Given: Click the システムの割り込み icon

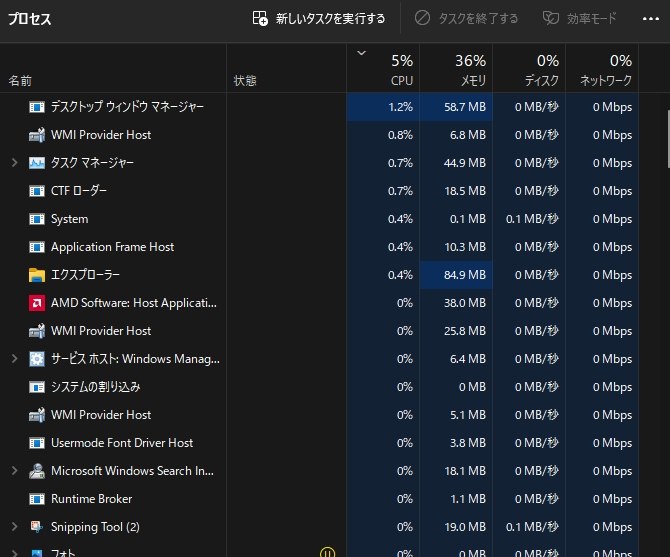Looking at the screenshot, I should pos(37,387).
